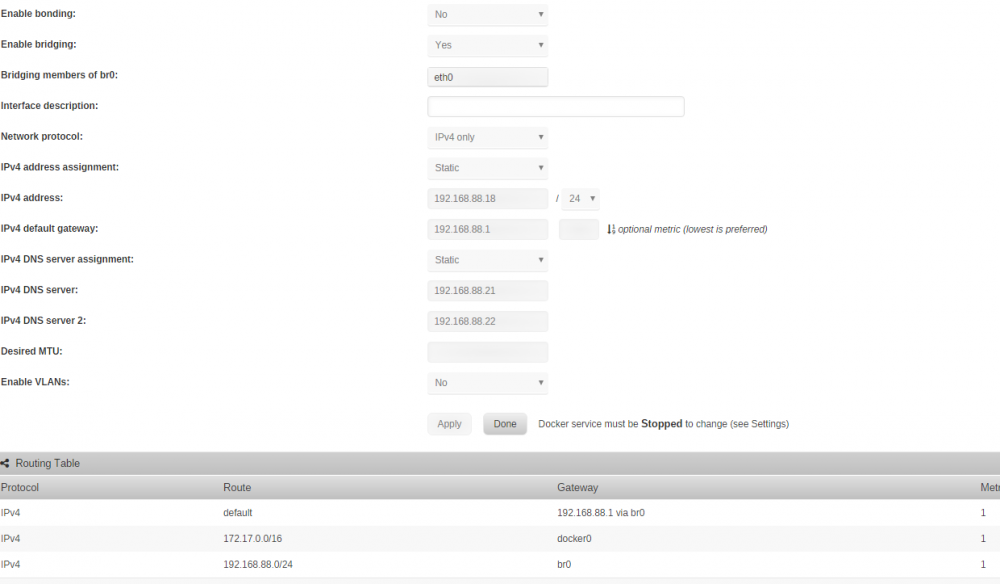Click the optional gateway metric field
The image size is (1000, 584).
coord(578,229)
